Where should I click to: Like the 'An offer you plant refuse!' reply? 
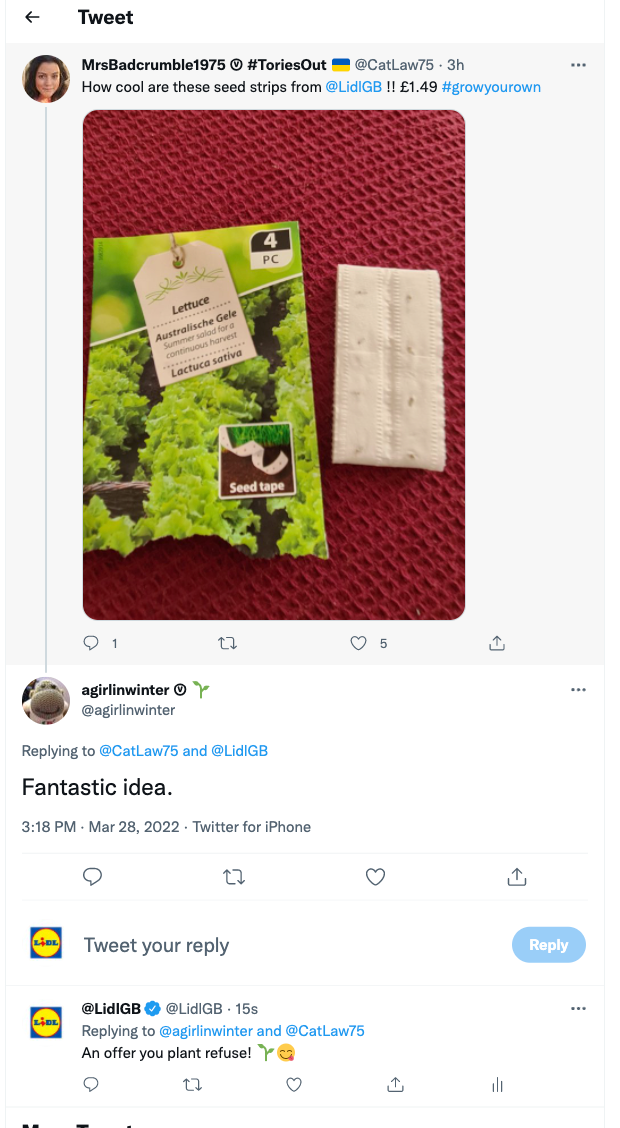[x=293, y=1084]
